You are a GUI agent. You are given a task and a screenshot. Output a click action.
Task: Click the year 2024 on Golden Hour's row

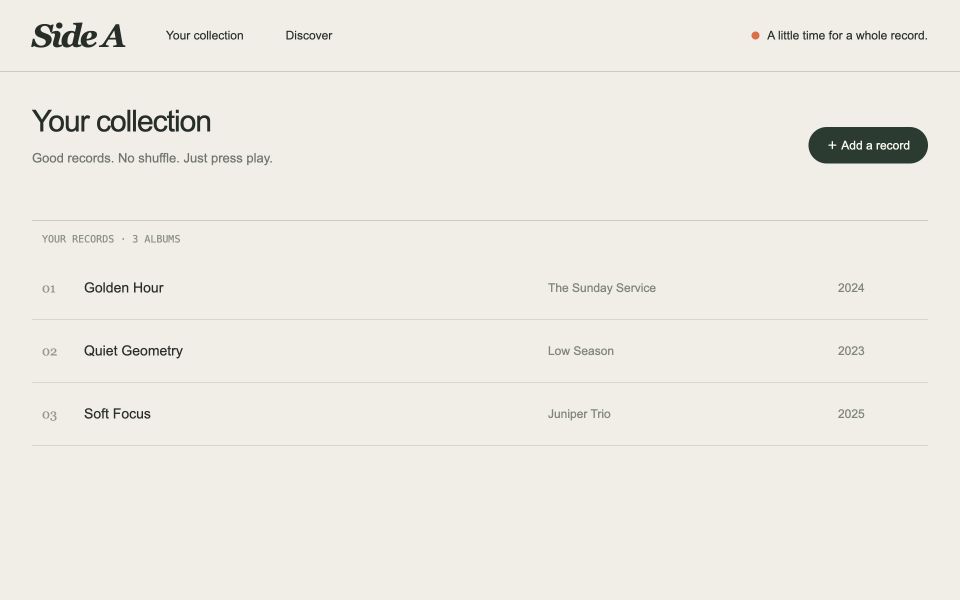pyautogui.click(x=850, y=288)
